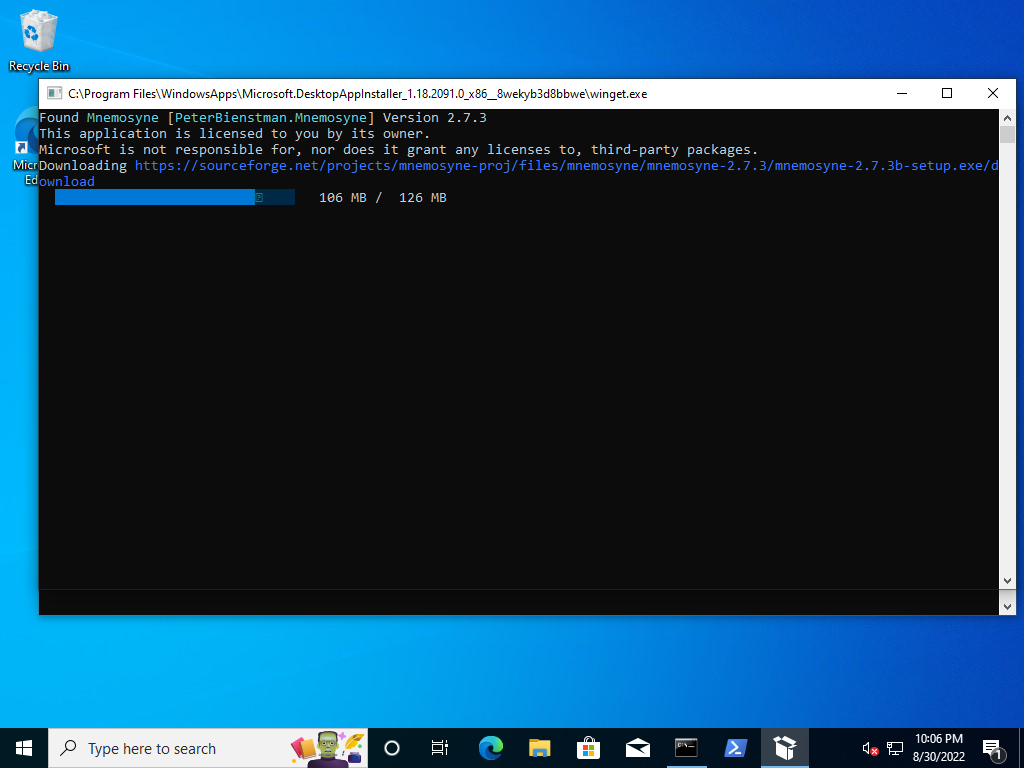Click the sourceforge download URL in console
The height and width of the screenshot is (768, 1024).
(x=519, y=173)
